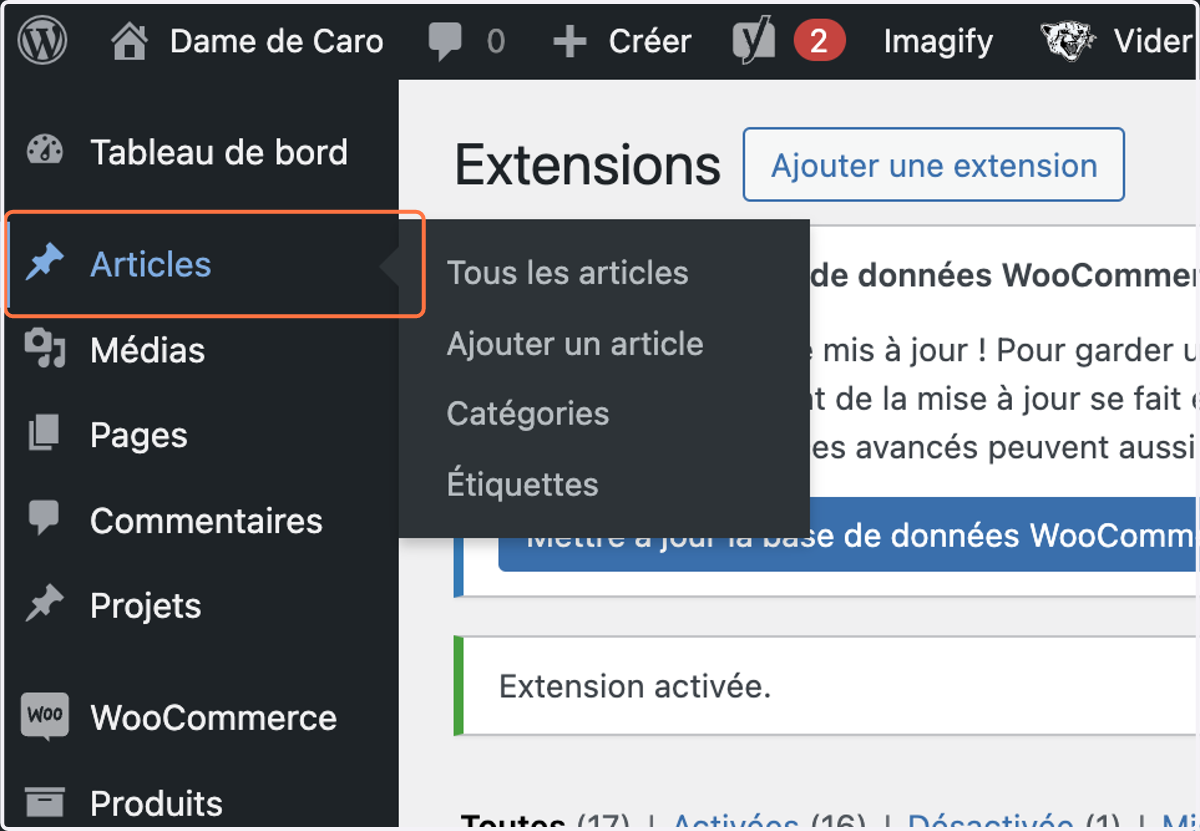Viewport: 1200px width, 831px height.
Task: Open the comments bubble icon in admin bar
Action: [445, 41]
